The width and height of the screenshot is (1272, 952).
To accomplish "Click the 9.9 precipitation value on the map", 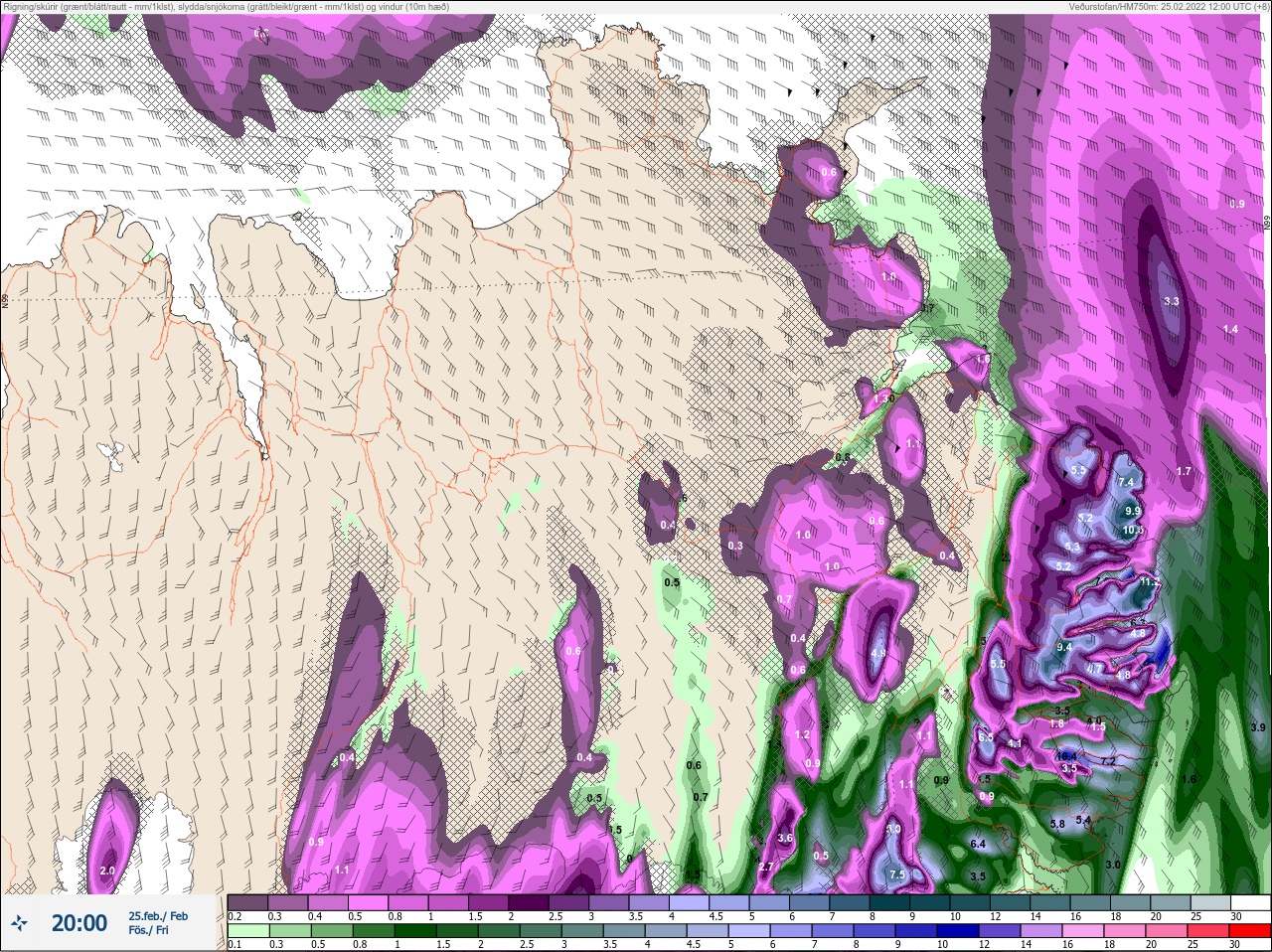I will [1133, 511].
